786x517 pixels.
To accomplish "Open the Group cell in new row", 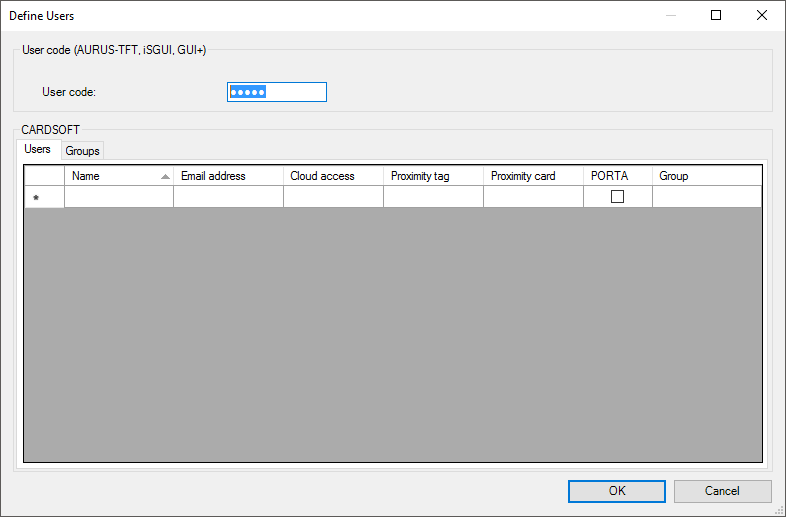I will 706,198.
